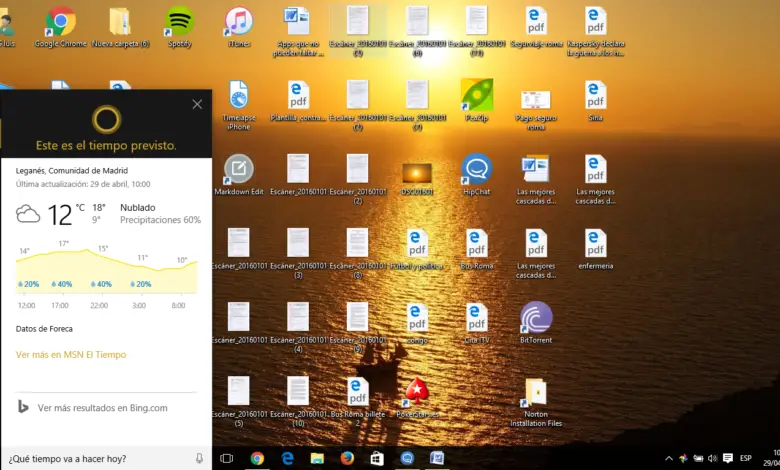The image size is (780, 470).
Task: Open File Explorer from the taskbar
Action: (x=317, y=458)
